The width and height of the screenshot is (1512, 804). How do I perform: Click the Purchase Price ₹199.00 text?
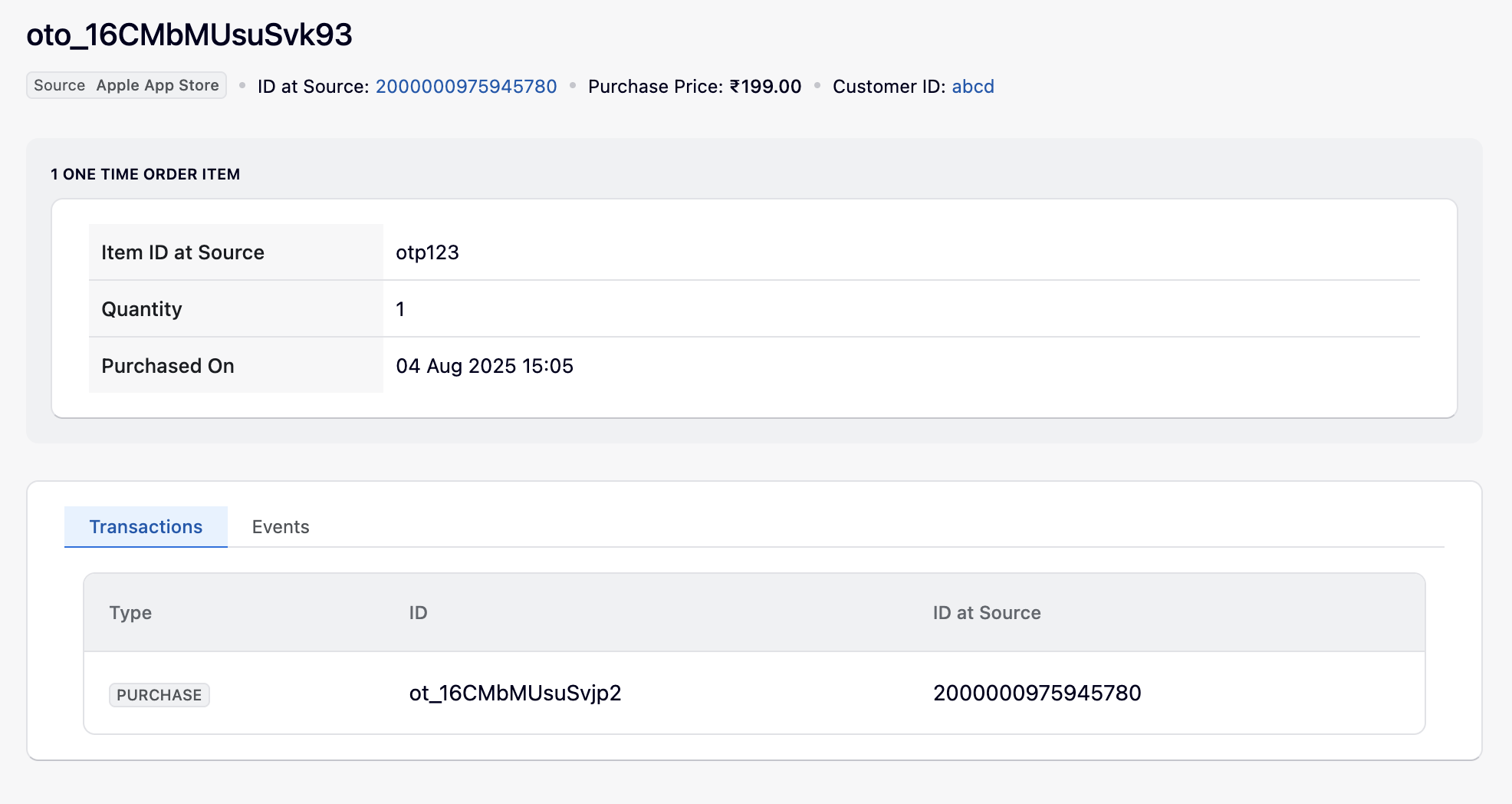[x=694, y=87]
